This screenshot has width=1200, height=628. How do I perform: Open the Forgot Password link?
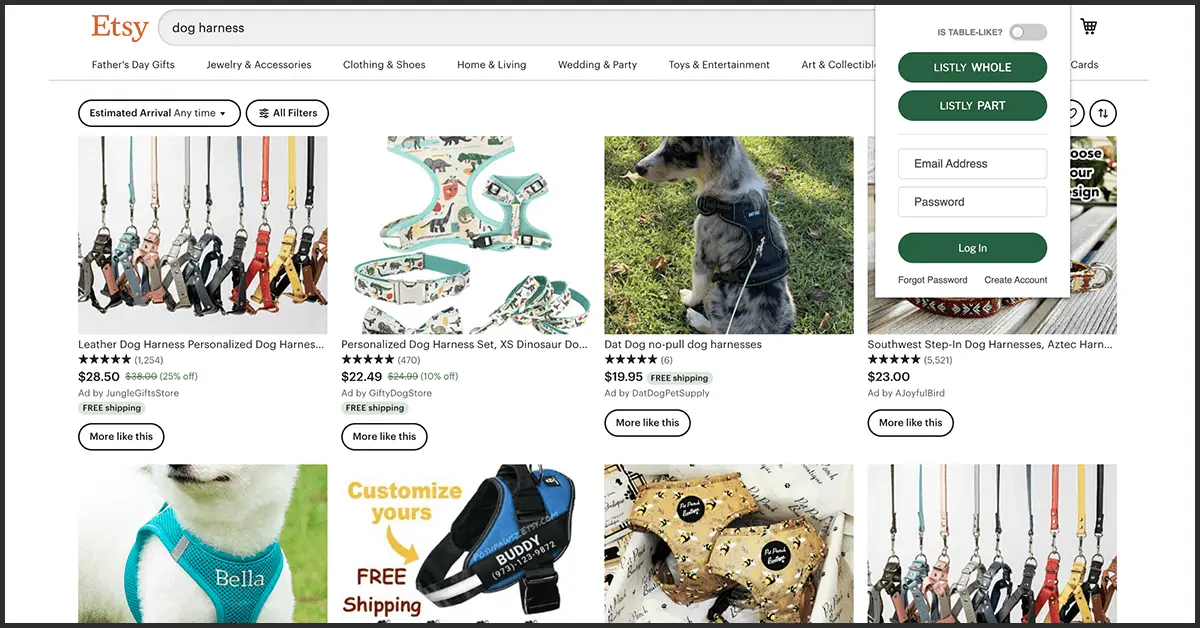(933, 280)
